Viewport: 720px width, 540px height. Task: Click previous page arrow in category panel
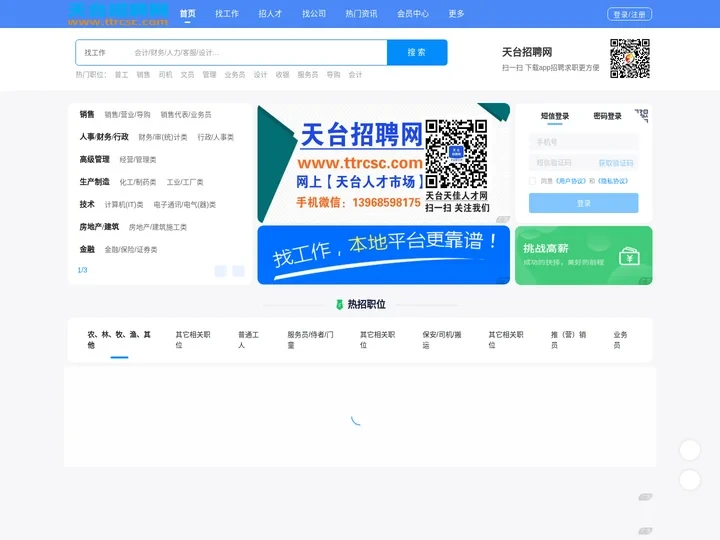point(221,271)
